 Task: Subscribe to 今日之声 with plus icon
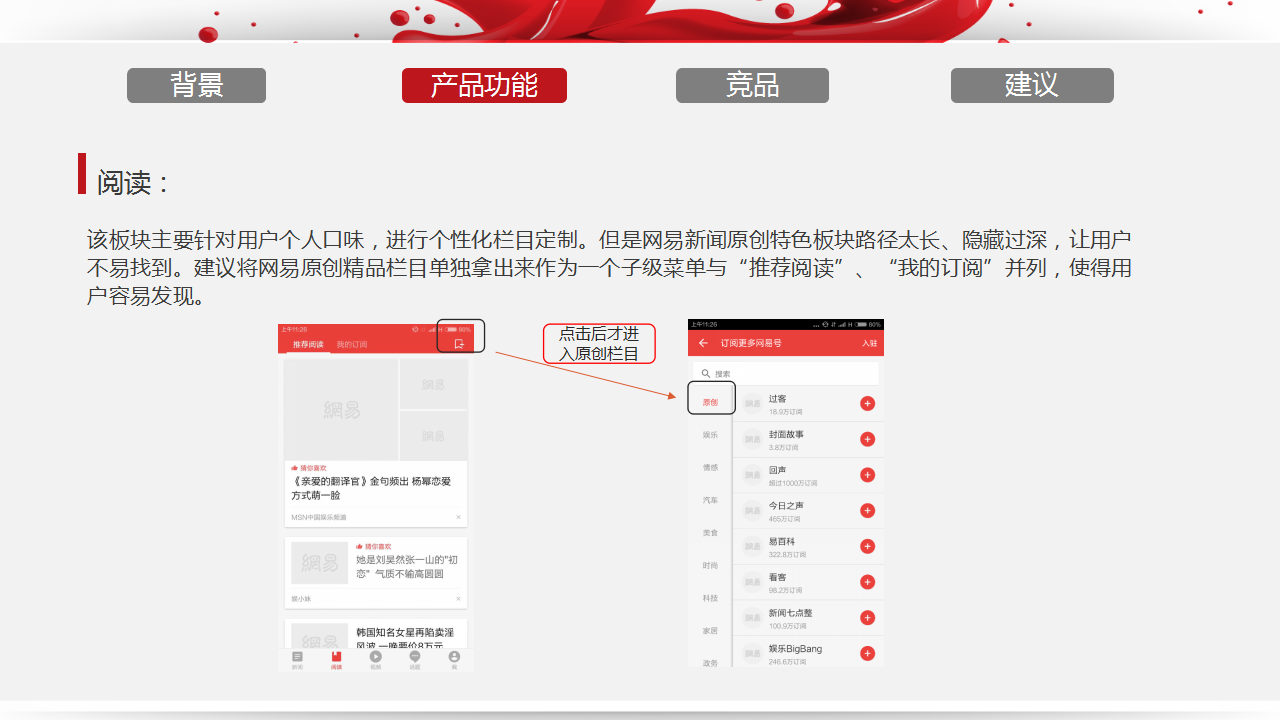[x=867, y=510]
